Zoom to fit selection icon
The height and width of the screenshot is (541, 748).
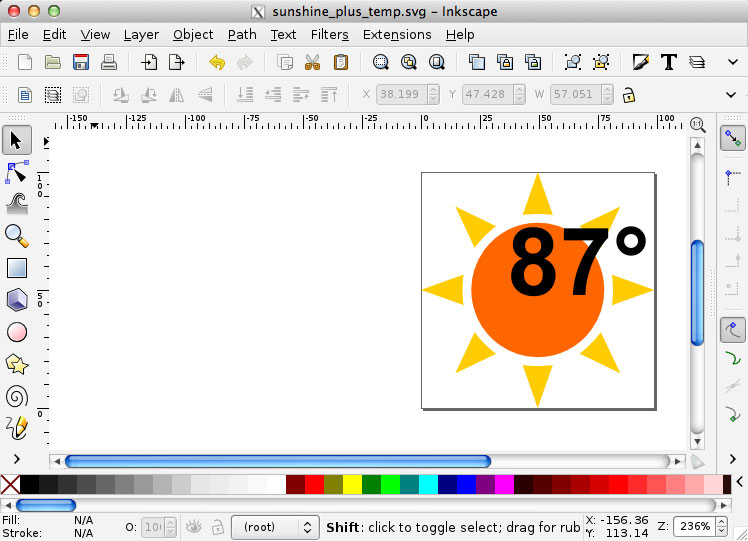coord(381,62)
